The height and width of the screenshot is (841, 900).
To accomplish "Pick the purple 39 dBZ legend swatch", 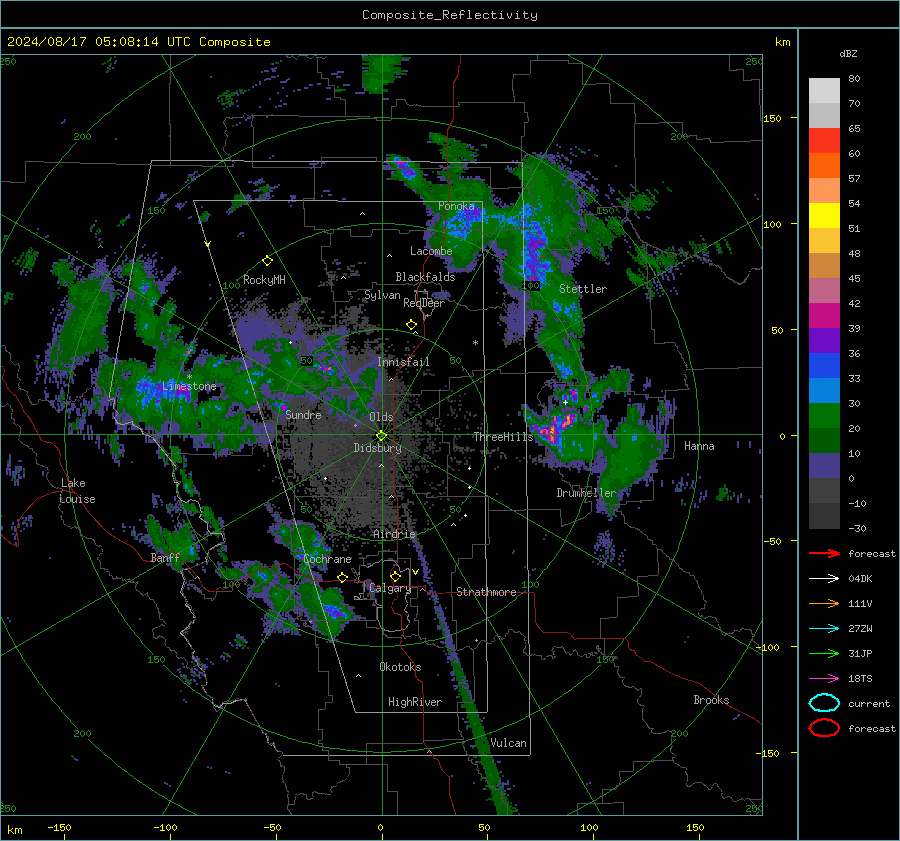I will (x=824, y=340).
